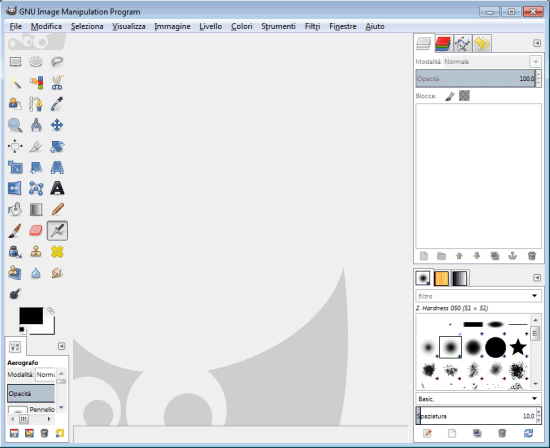The width and height of the screenshot is (550, 448).
Task: Click the refresh brushes button
Action: pyautogui.click(x=528, y=433)
